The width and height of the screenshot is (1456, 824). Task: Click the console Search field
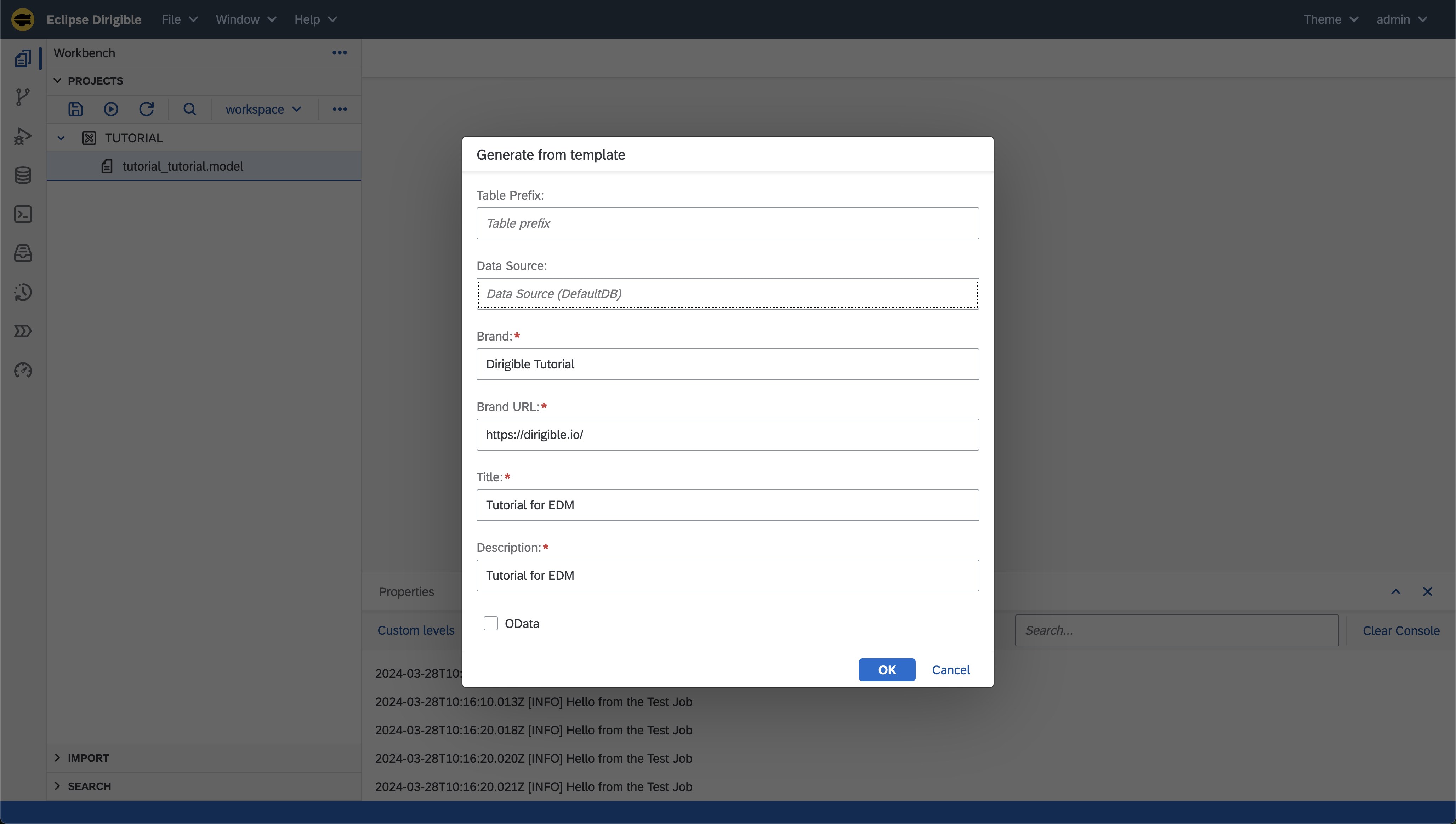1177,630
